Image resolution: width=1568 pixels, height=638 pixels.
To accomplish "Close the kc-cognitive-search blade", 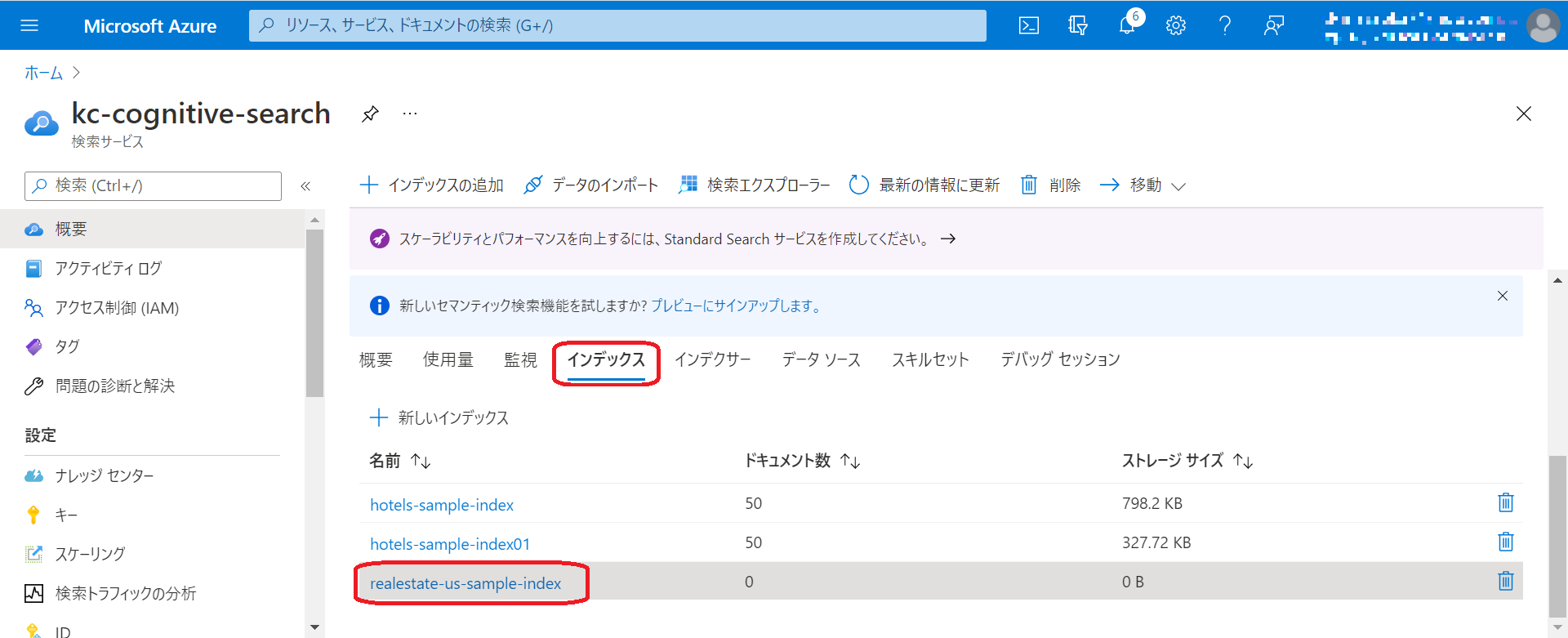I will [1524, 114].
